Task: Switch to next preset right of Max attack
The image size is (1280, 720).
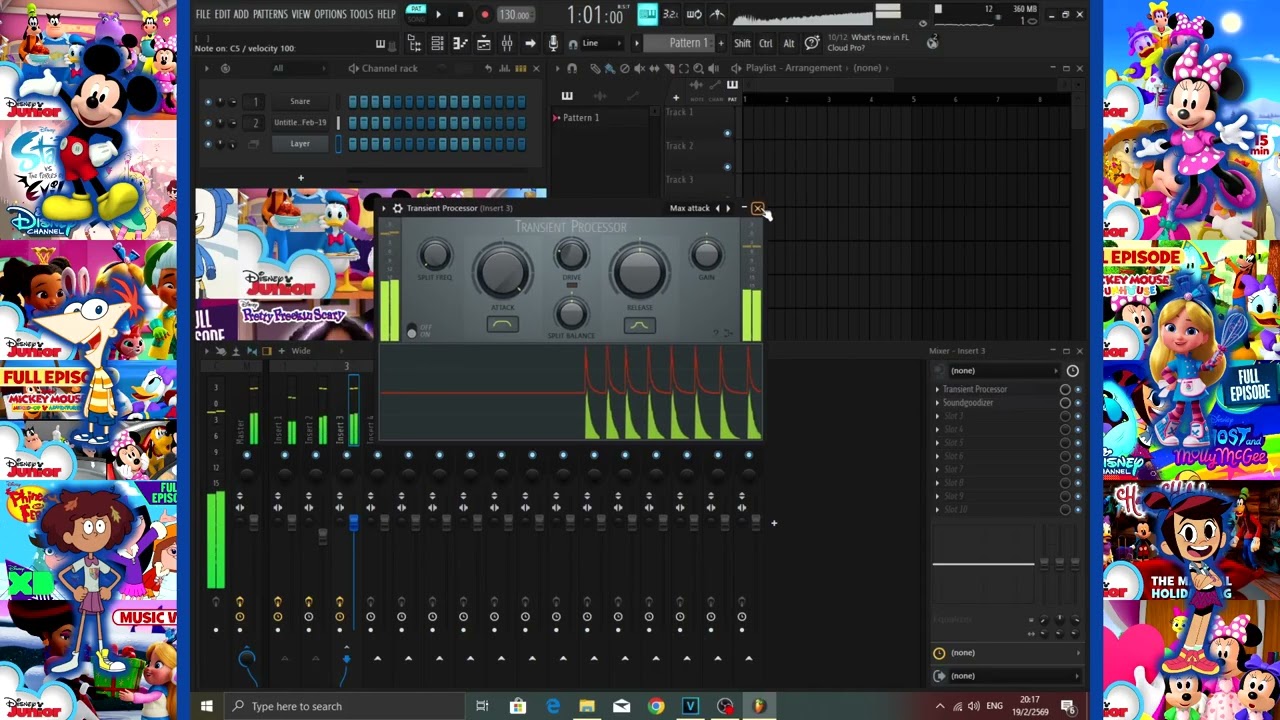Action: click(727, 208)
